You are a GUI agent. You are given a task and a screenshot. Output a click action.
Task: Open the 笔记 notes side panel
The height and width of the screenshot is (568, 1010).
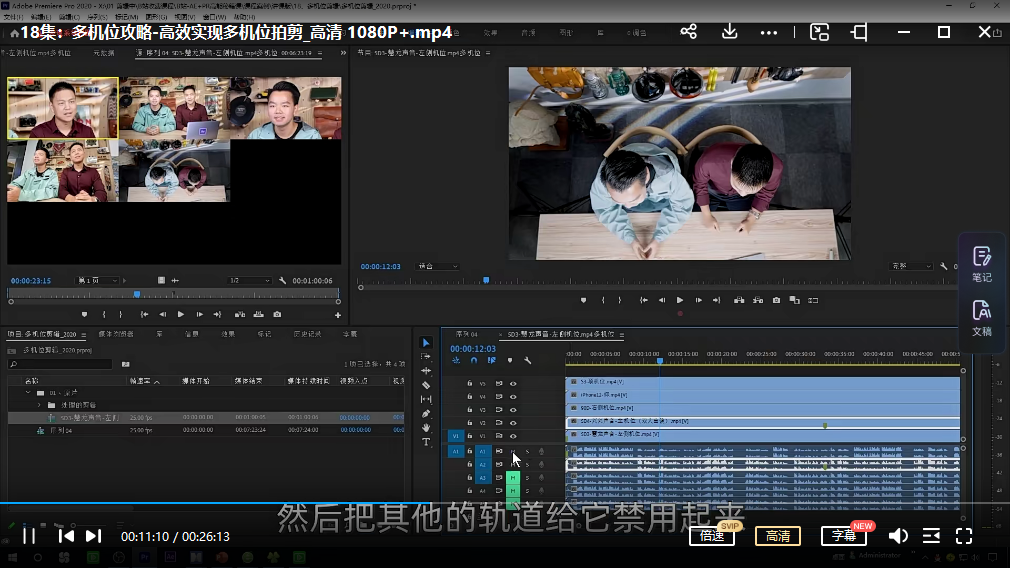(x=981, y=264)
